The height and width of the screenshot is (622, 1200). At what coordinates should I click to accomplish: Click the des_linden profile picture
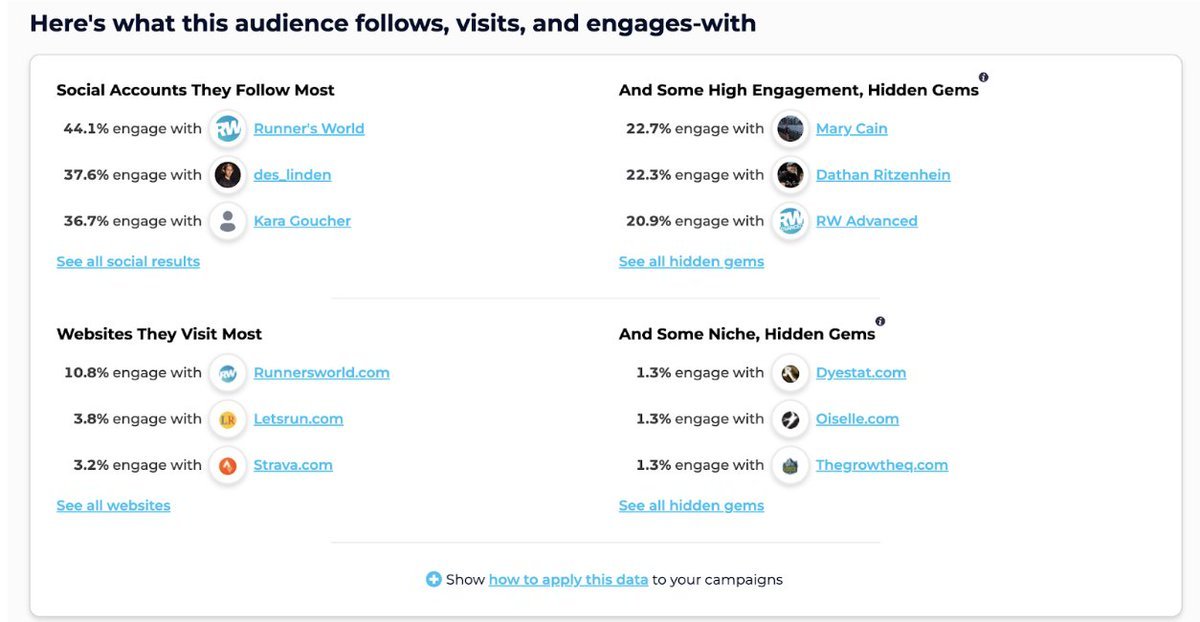pos(228,175)
